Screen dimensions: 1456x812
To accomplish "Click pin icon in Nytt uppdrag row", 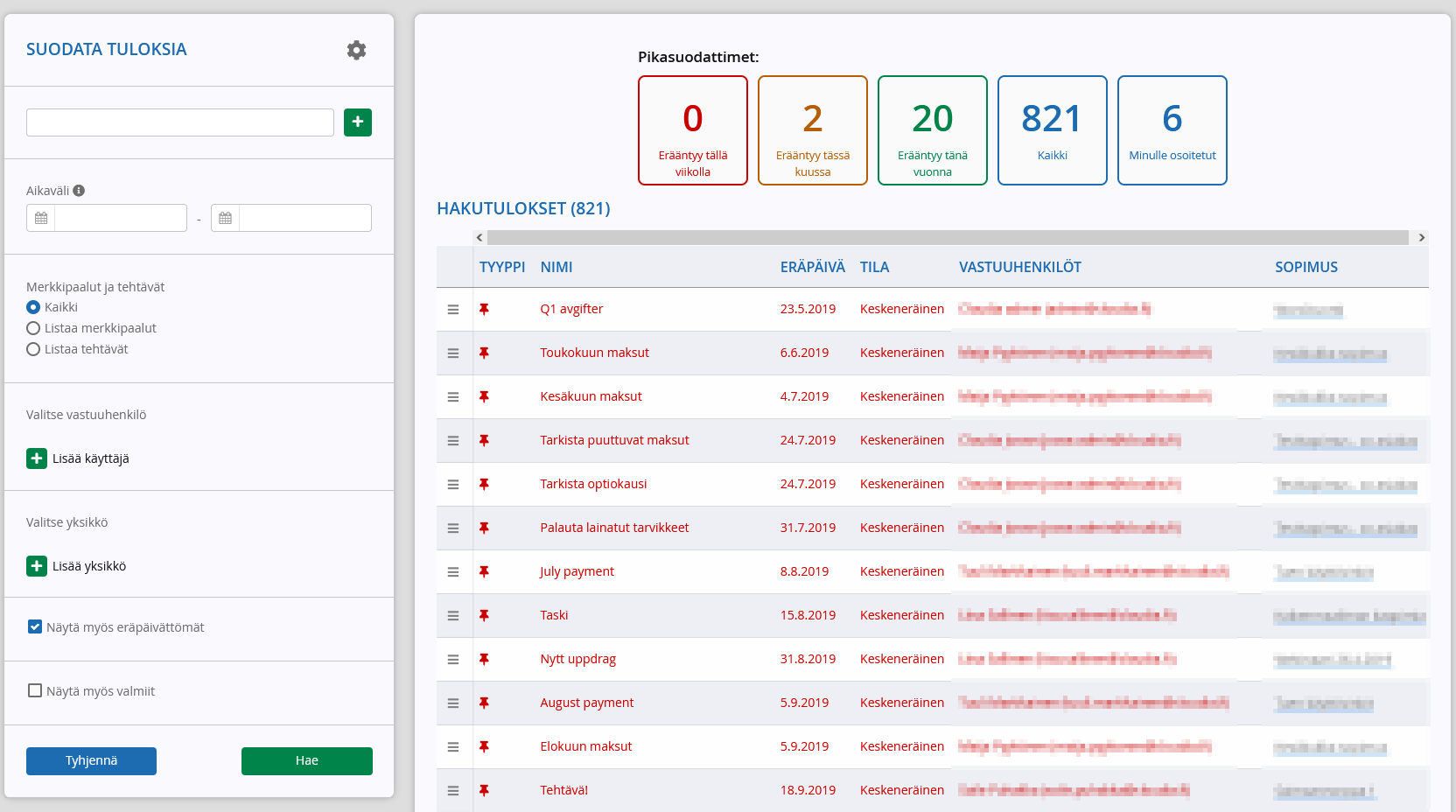I will point(484,659).
